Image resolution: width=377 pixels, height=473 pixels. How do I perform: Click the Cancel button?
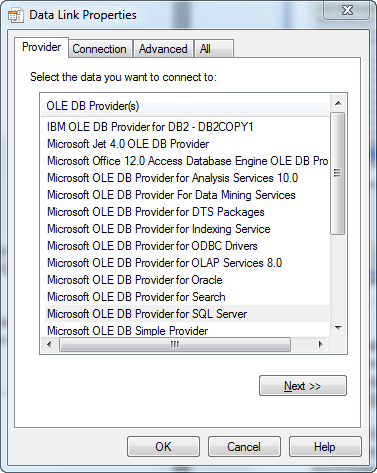(x=244, y=447)
